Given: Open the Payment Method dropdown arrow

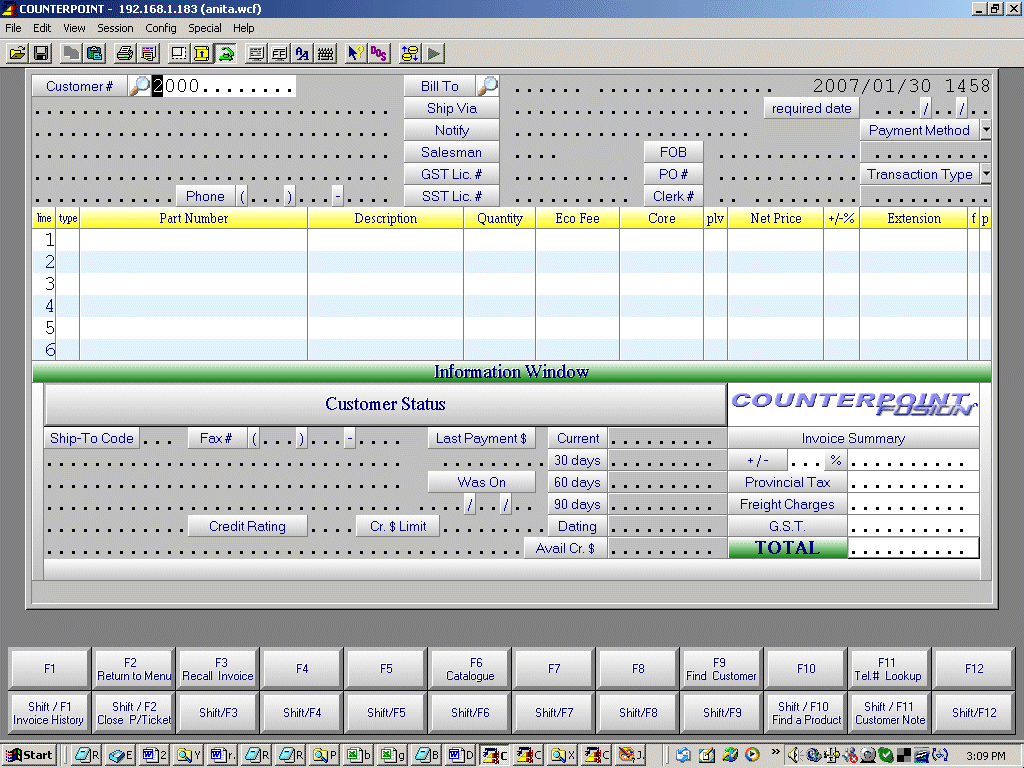Looking at the screenshot, I should tap(985, 130).
